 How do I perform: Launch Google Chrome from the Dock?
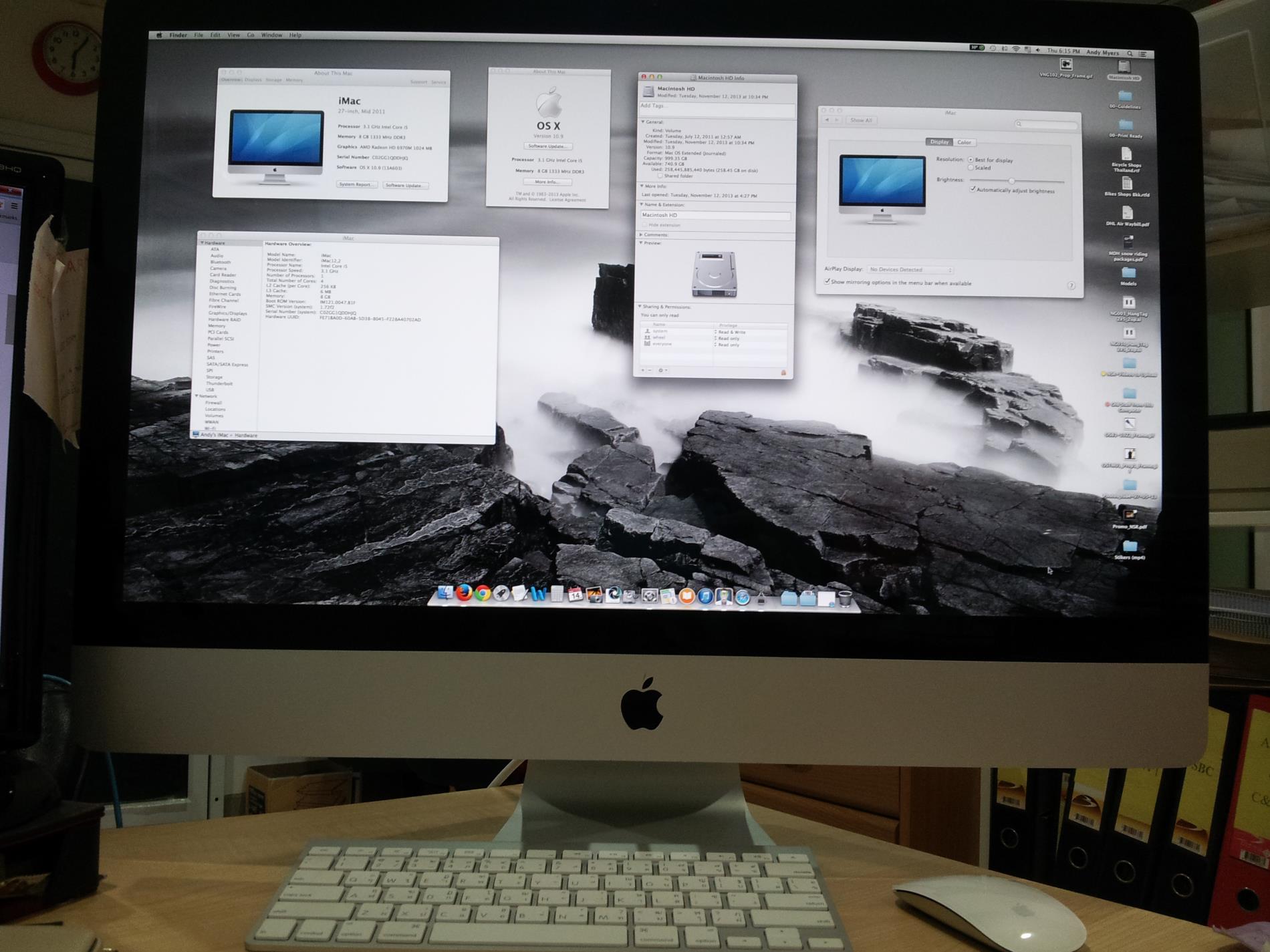coord(483,593)
